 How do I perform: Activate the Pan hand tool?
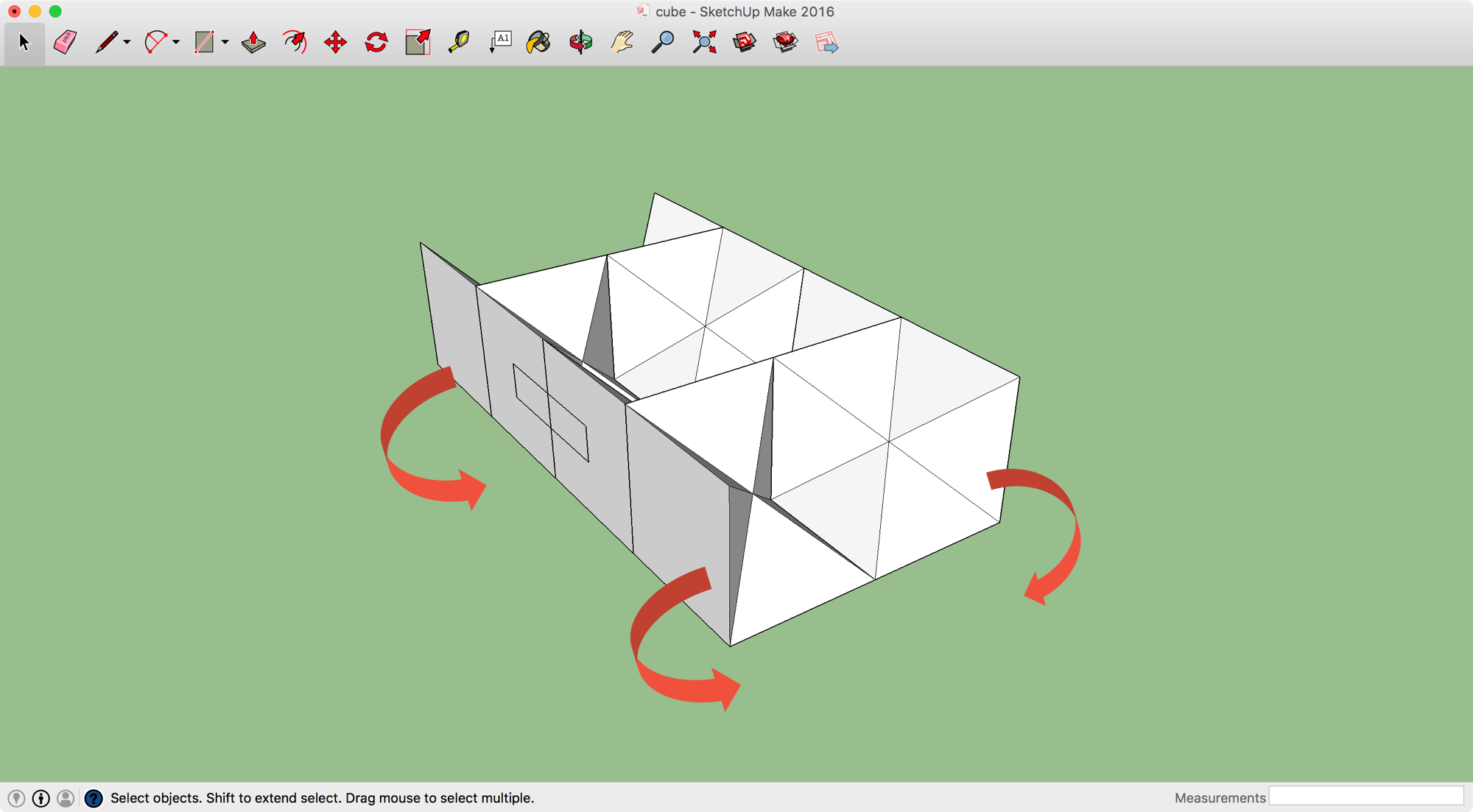tap(621, 43)
